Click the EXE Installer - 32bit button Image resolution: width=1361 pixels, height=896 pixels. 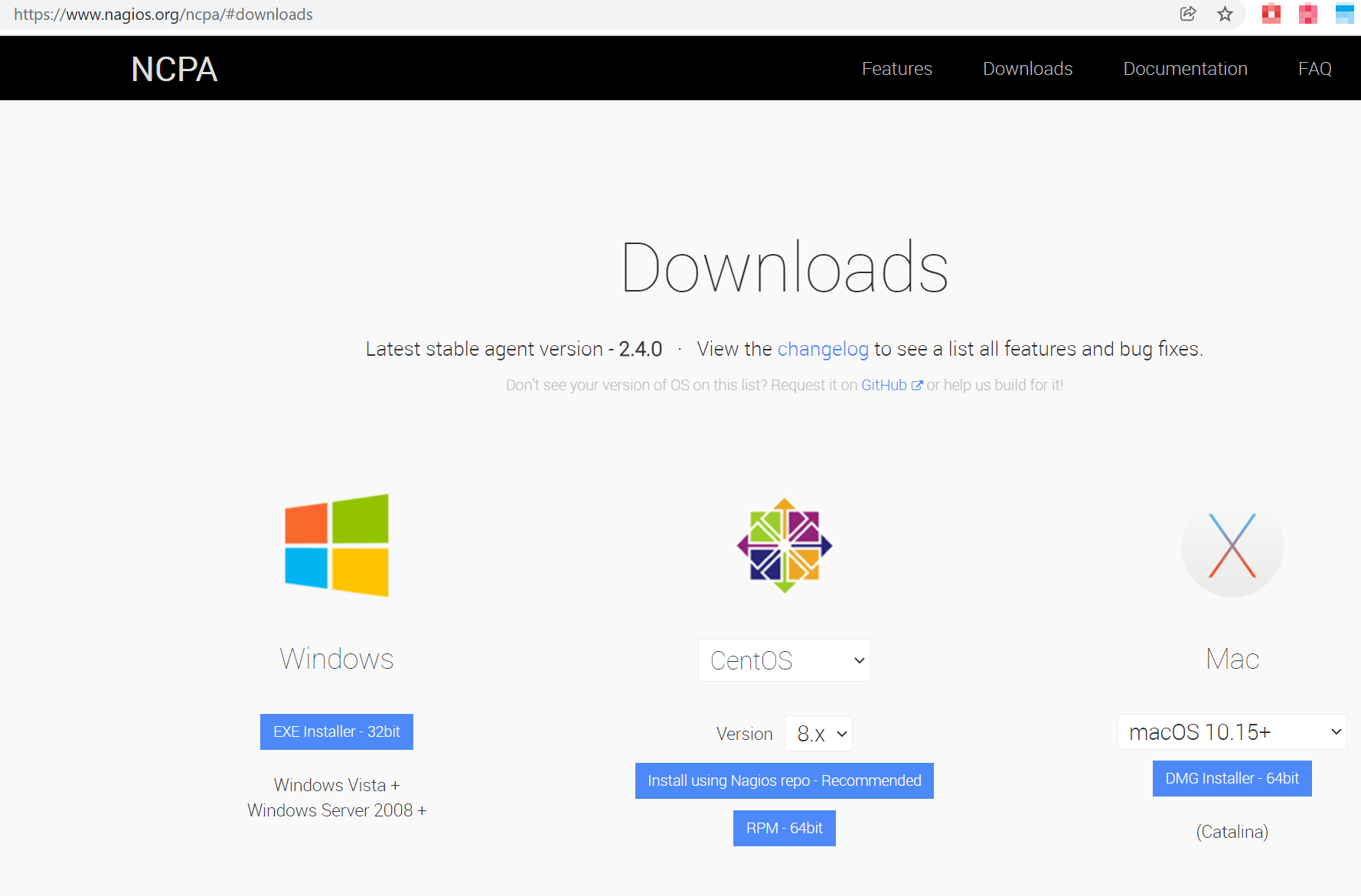(x=337, y=731)
